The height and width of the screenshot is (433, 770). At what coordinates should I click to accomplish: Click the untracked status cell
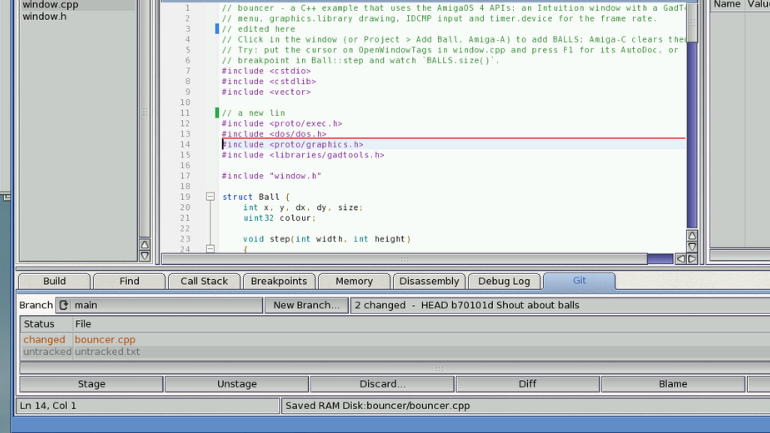tap(47, 352)
